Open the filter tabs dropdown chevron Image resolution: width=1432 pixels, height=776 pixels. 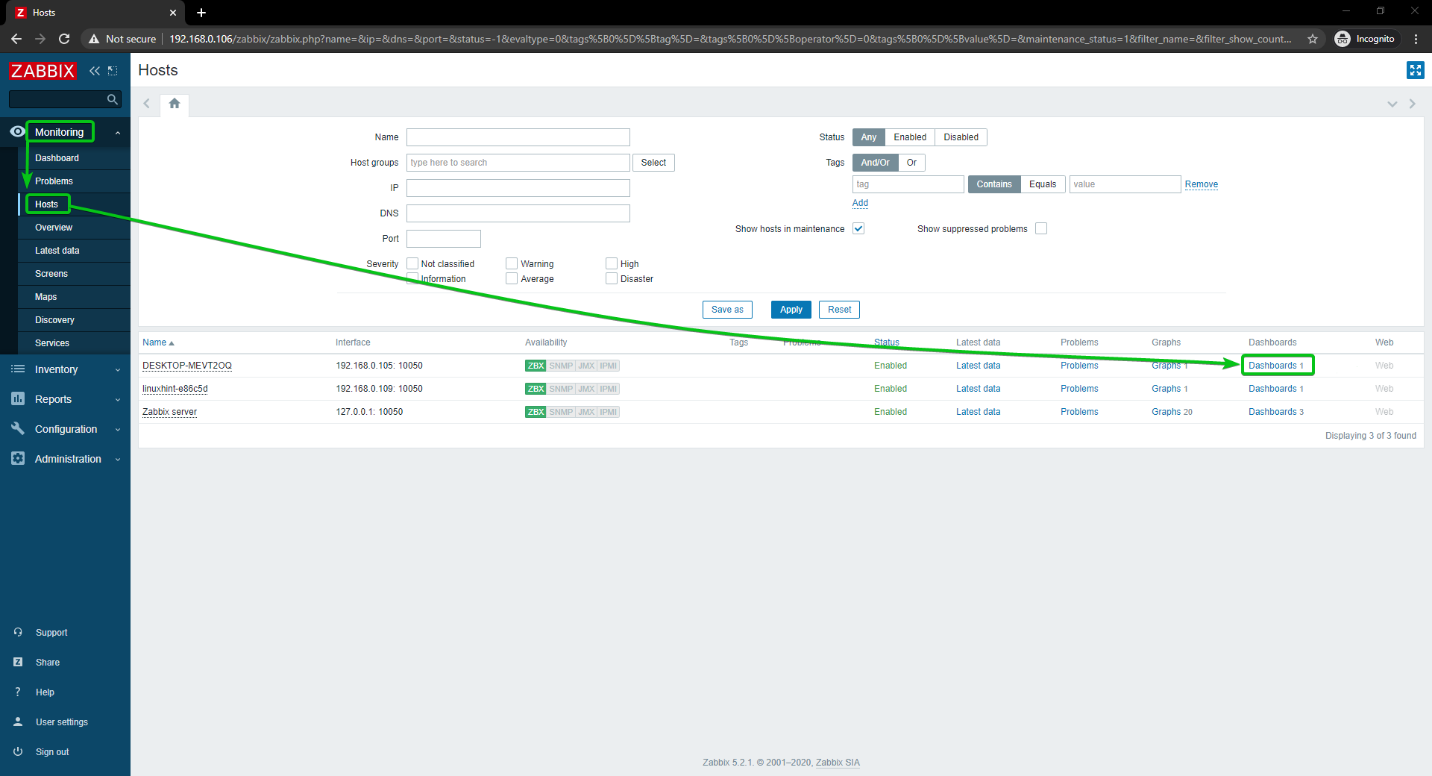tap(1392, 103)
